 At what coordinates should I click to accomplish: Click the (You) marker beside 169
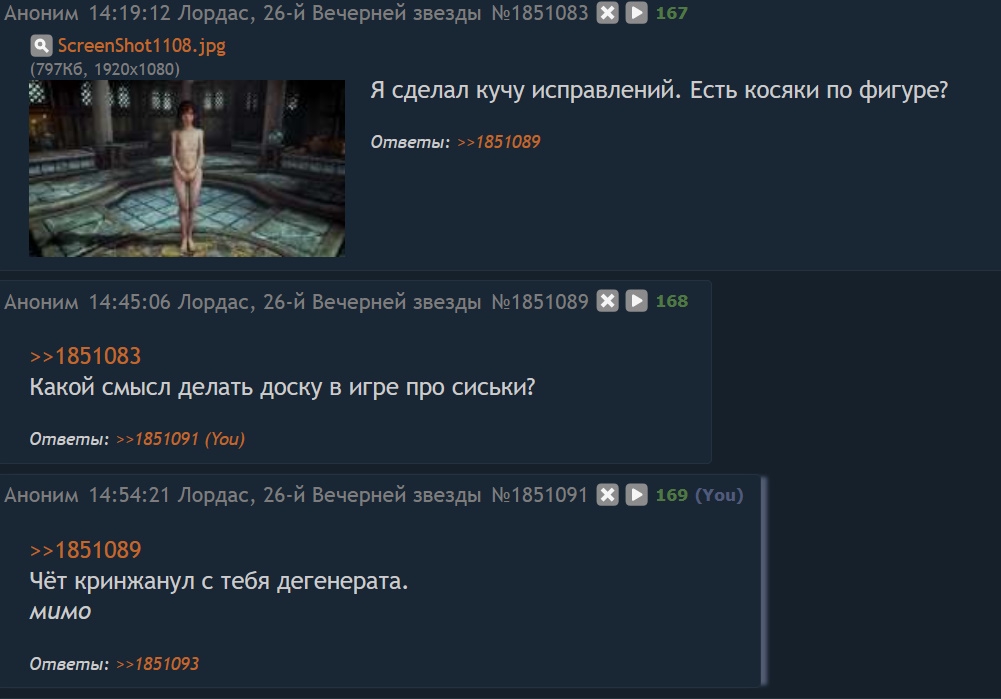click(x=719, y=495)
